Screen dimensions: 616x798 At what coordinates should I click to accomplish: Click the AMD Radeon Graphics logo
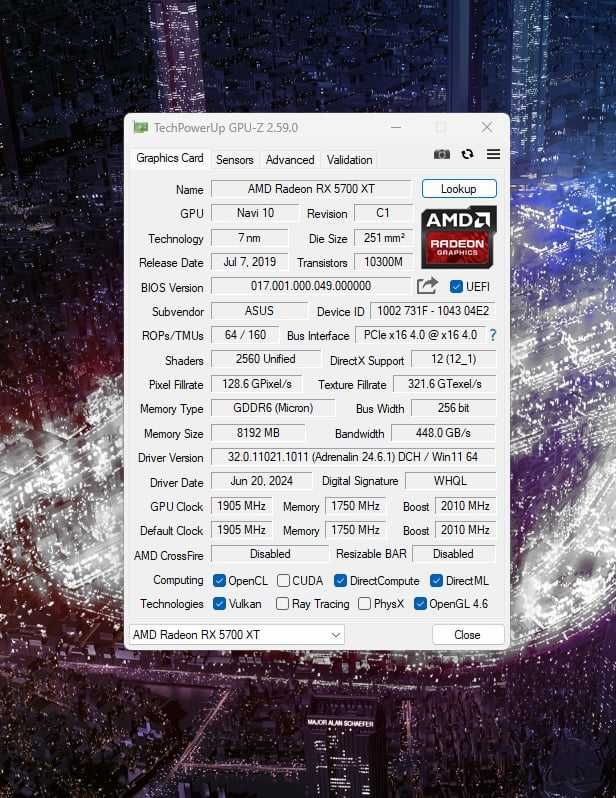tap(459, 237)
